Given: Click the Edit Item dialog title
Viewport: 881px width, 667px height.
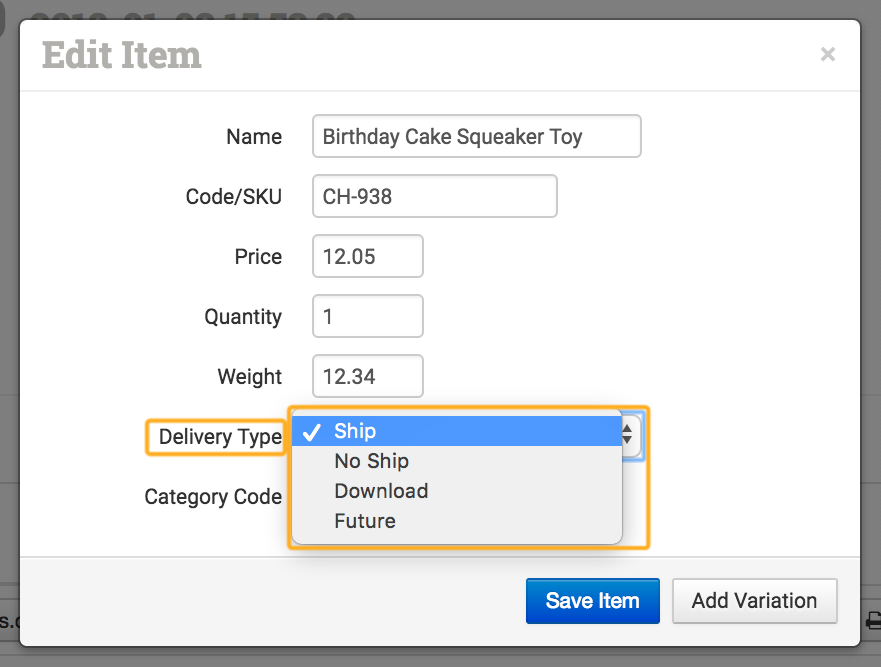Looking at the screenshot, I should click(122, 55).
